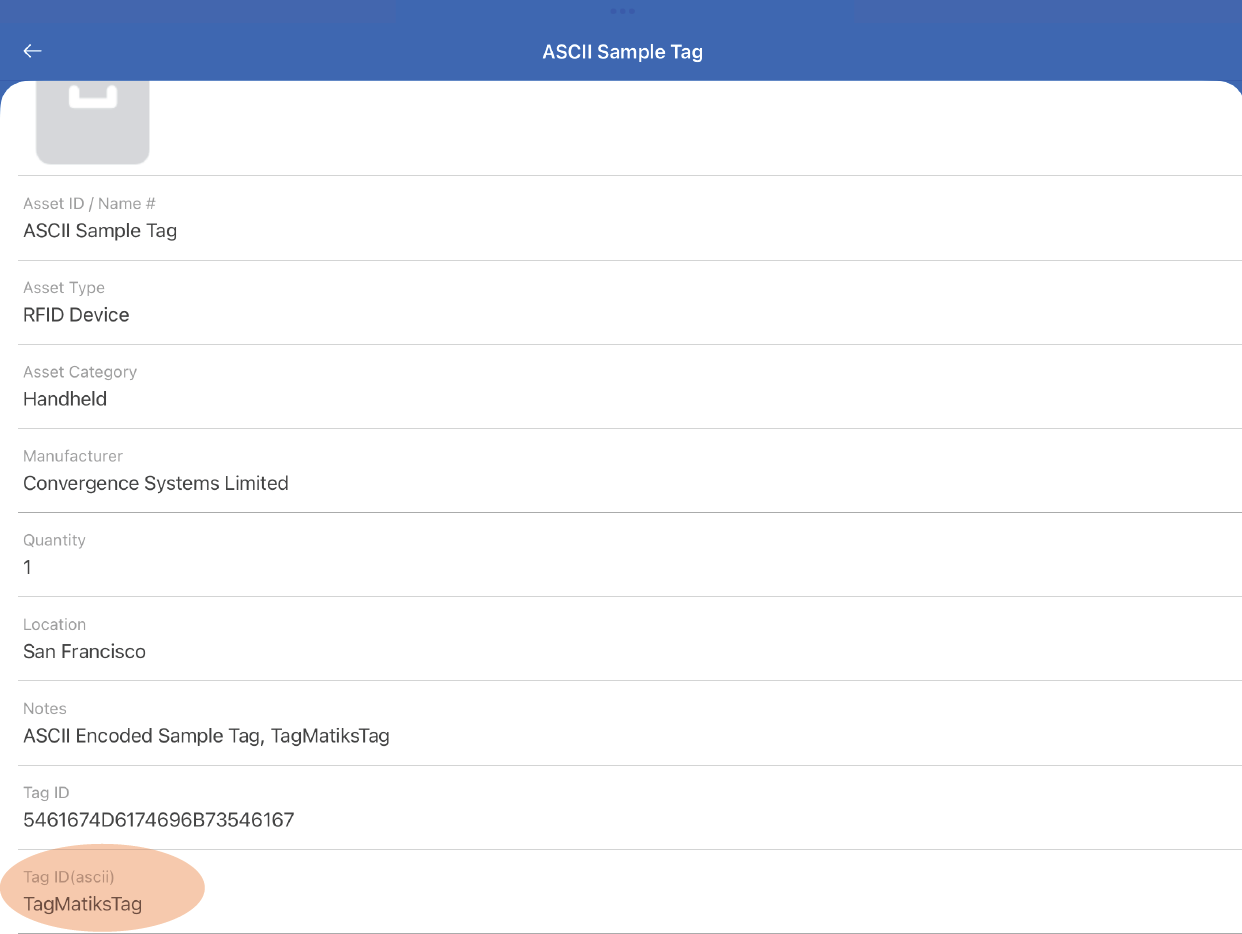Select the RFID Device asset type value

[76, 315]
